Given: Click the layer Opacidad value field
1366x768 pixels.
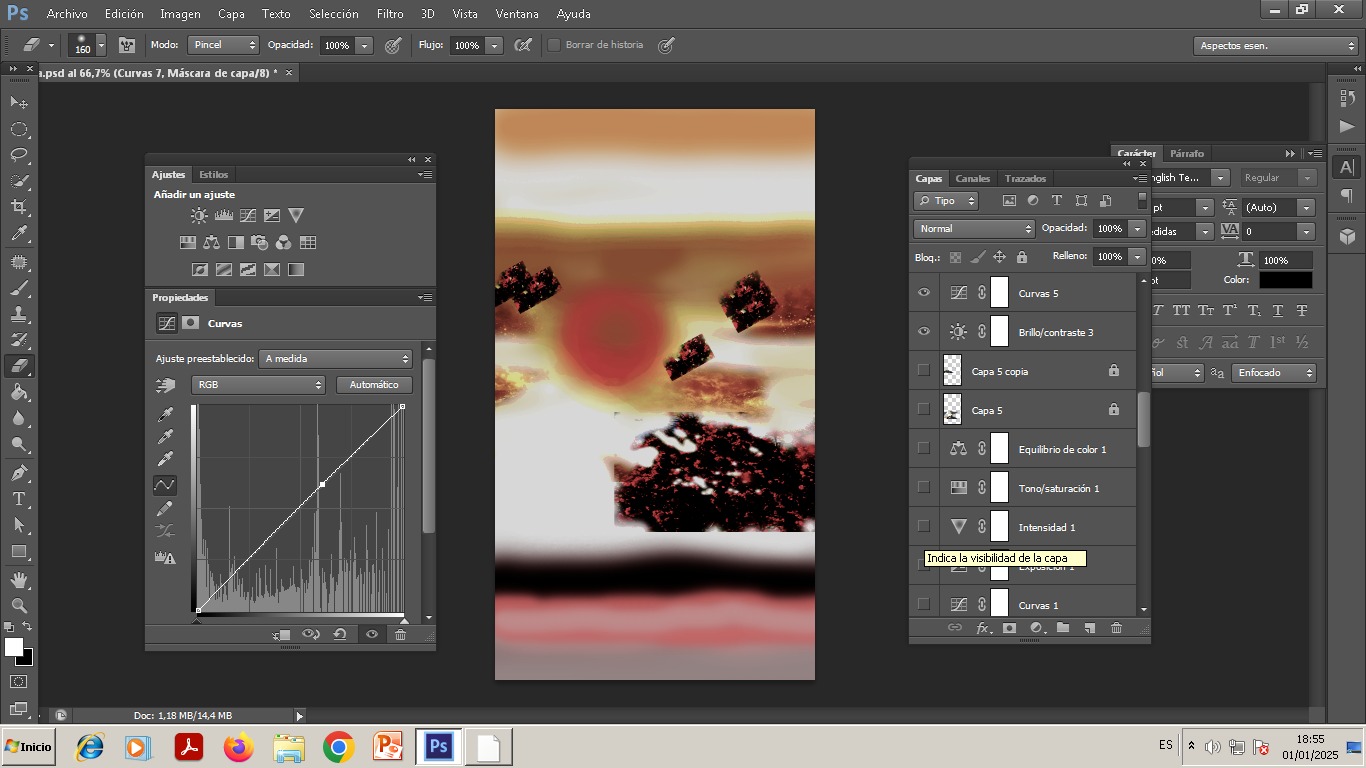Looking at the screenshot, I should point(1110,229).
